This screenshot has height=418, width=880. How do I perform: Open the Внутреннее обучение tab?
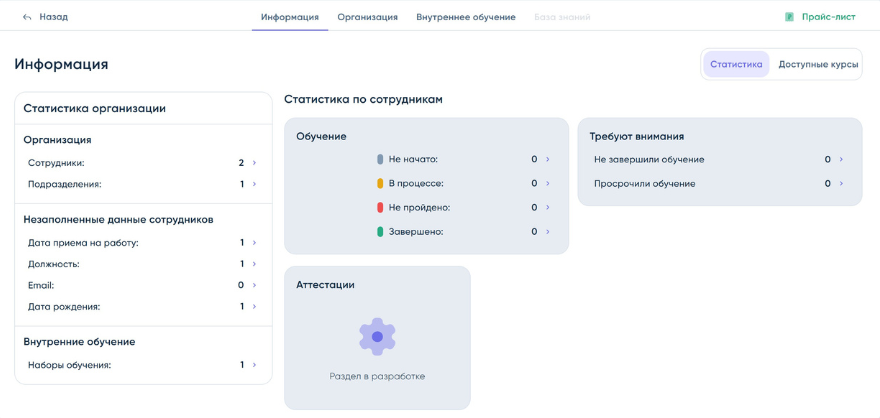466,17
